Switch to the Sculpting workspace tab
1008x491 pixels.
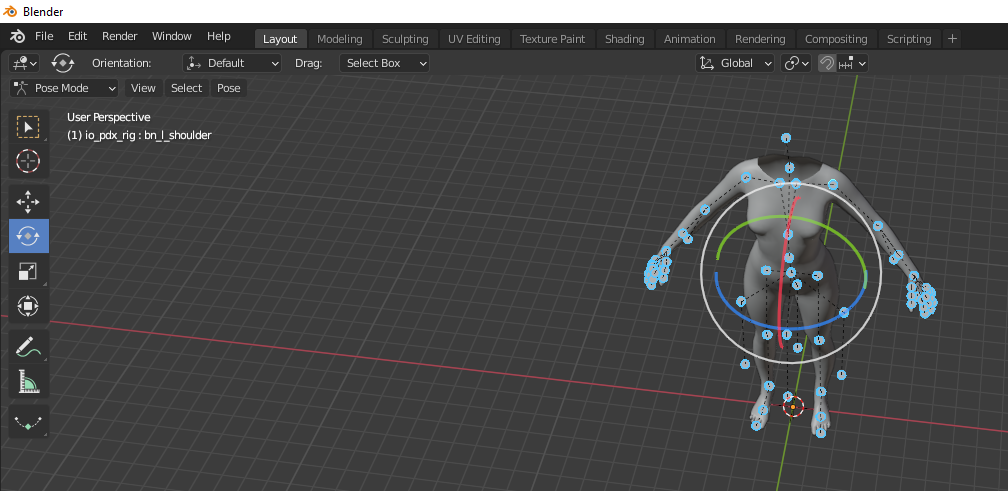(x=405, y=39)
